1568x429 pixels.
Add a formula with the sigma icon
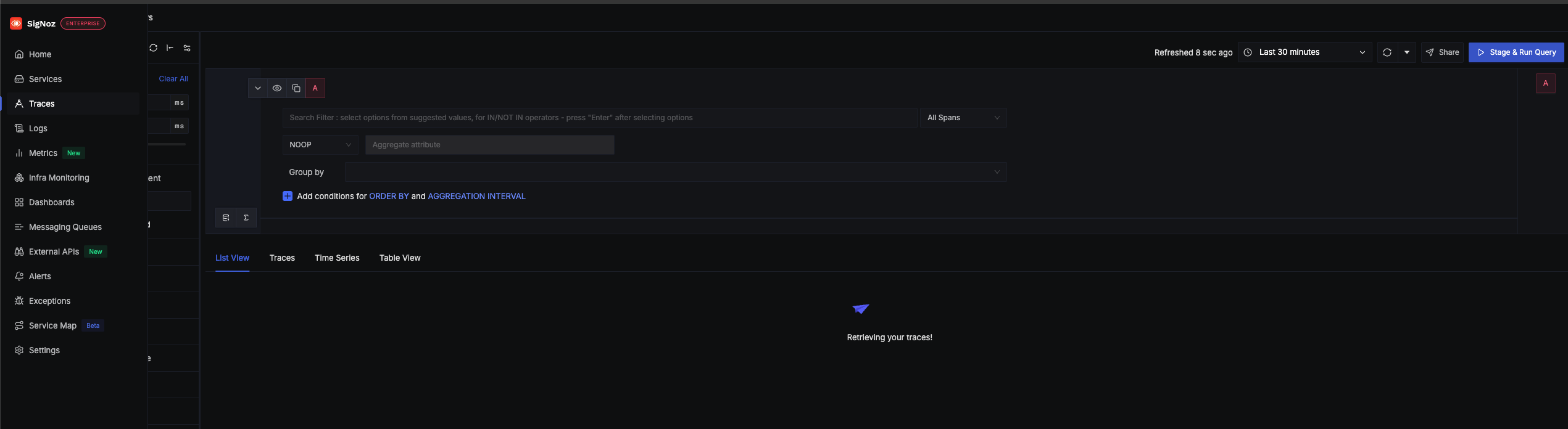246,218
